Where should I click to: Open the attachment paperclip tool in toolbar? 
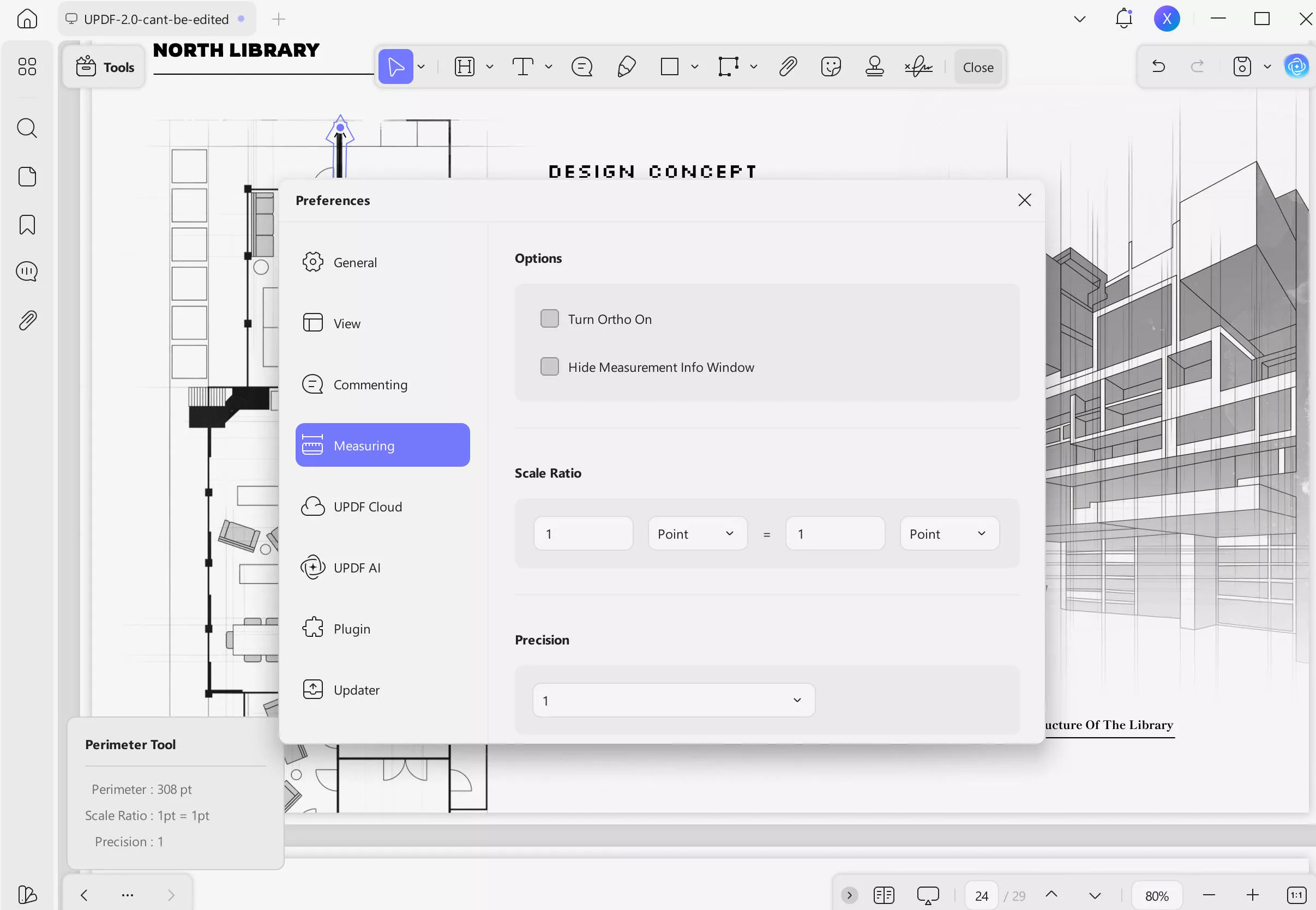(x=788, y=67)
